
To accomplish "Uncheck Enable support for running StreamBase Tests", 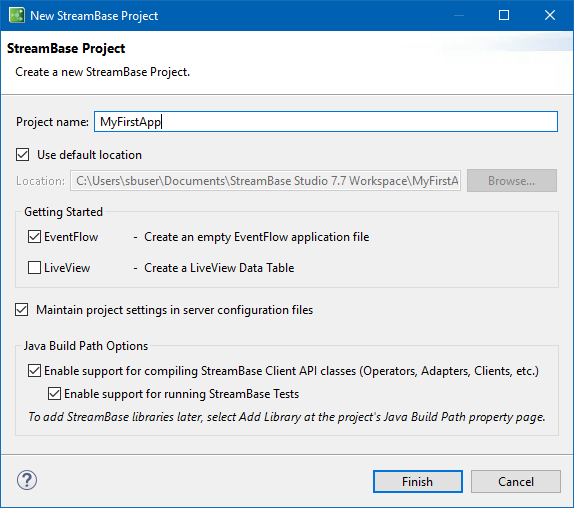I will [x=55, y=394].
